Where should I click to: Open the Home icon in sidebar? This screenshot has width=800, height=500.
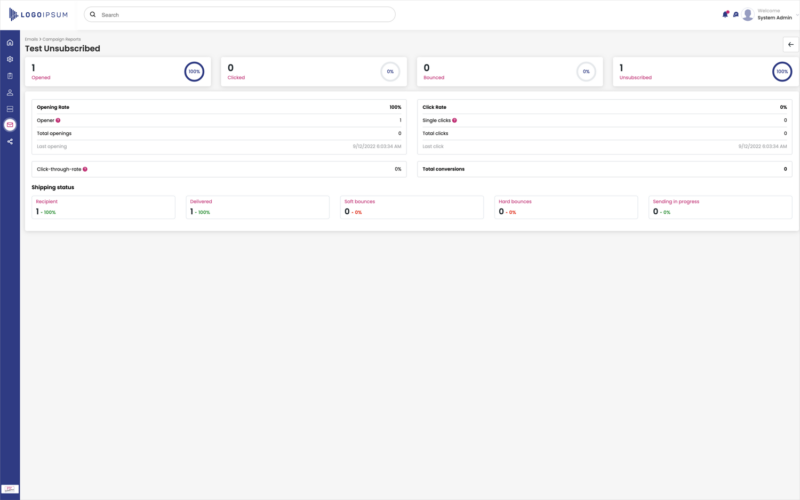point(10,43)
